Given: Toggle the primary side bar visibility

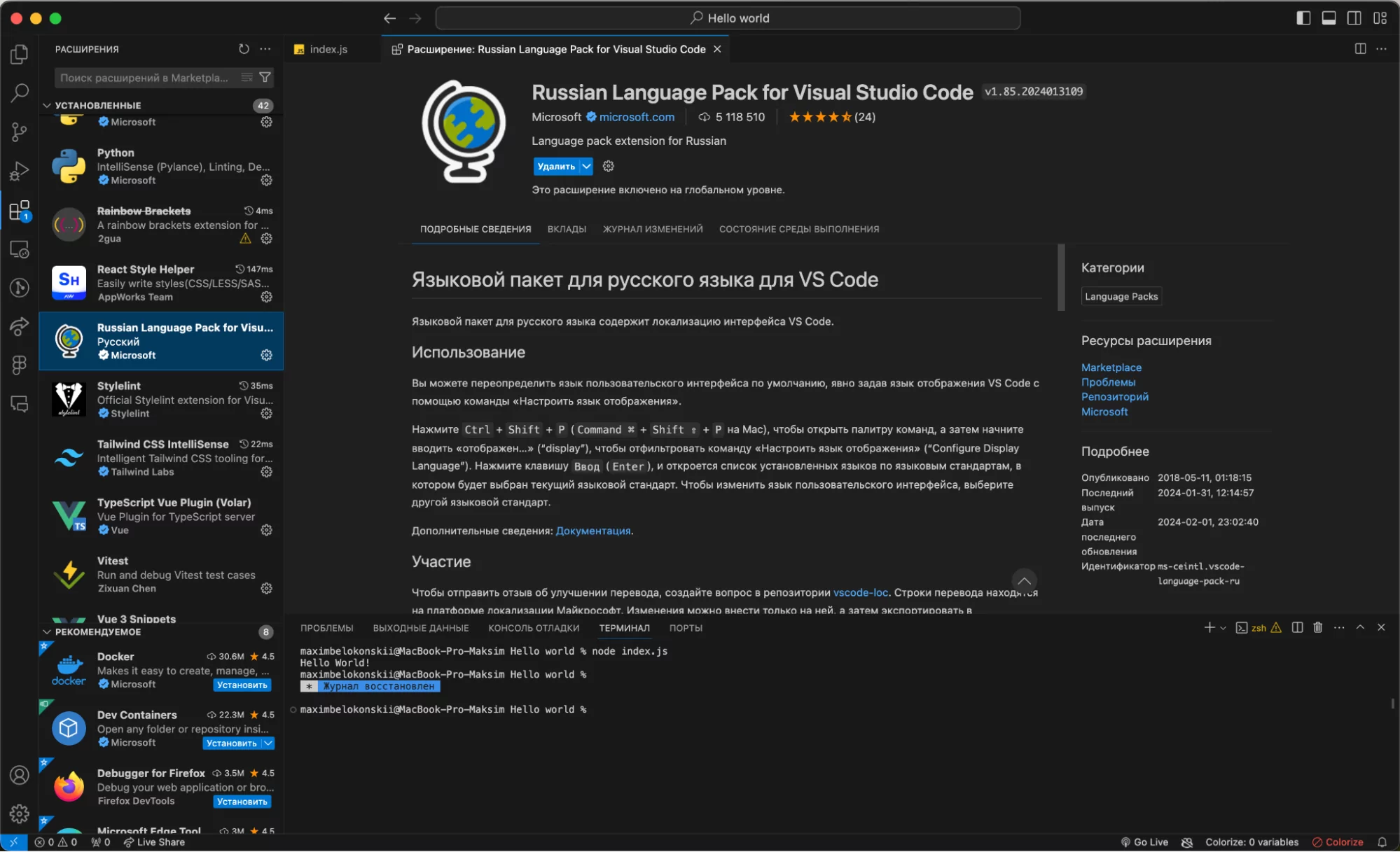Looking at the screenshot, I should (1303, 18).
